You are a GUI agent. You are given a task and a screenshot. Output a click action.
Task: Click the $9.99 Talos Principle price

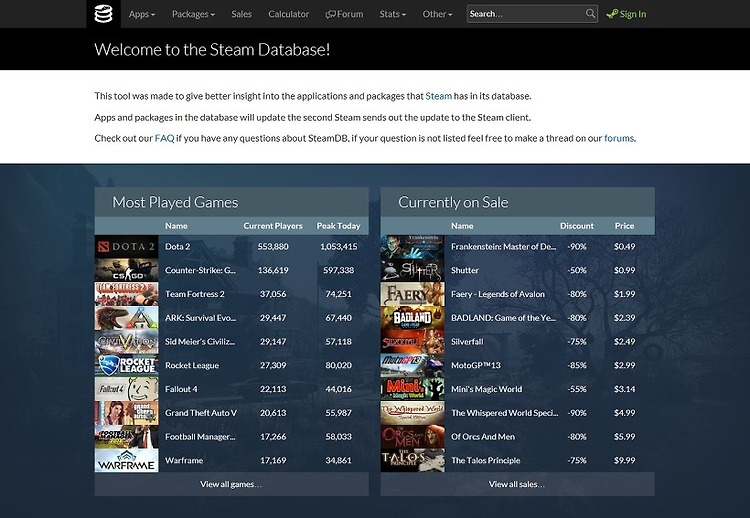coord(624,461)
